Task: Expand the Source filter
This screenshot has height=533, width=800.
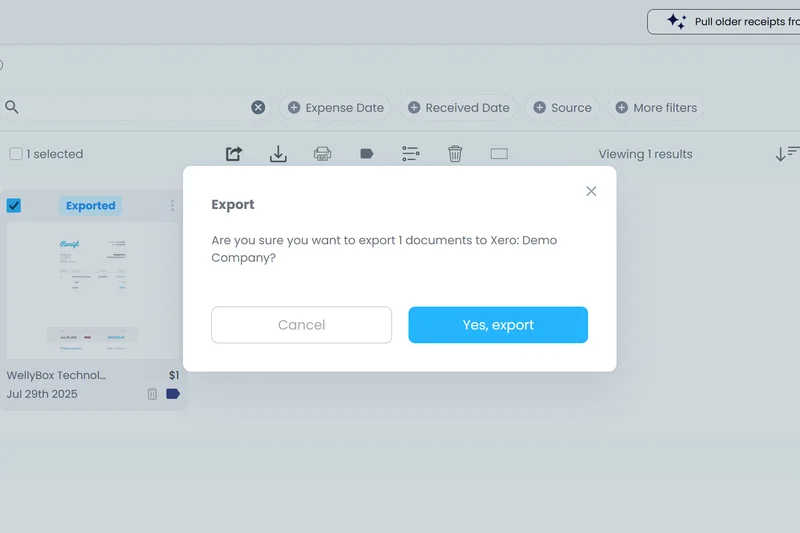Action: (x=562, y=108)
